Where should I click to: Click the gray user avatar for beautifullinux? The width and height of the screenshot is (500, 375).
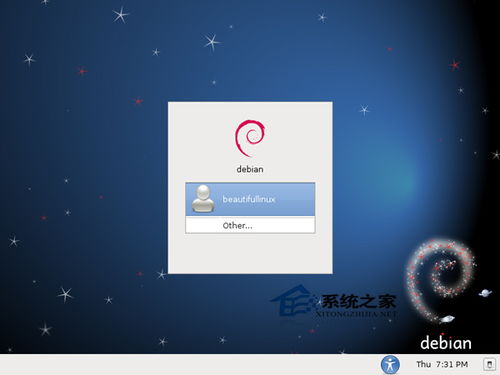pyautogui.click(x=203, y=199)
